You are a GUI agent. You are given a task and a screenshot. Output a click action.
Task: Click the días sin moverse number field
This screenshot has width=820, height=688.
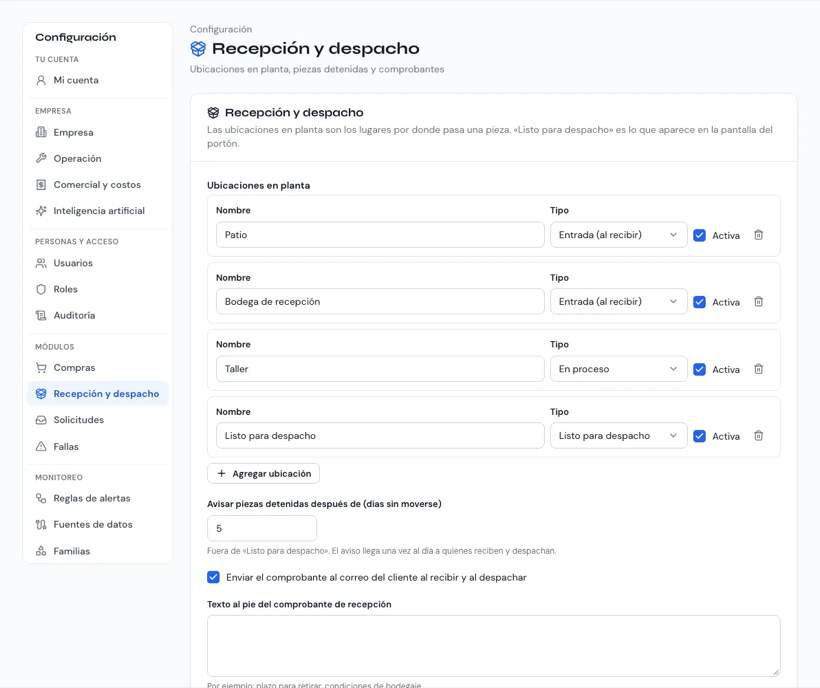click(261, 529)
